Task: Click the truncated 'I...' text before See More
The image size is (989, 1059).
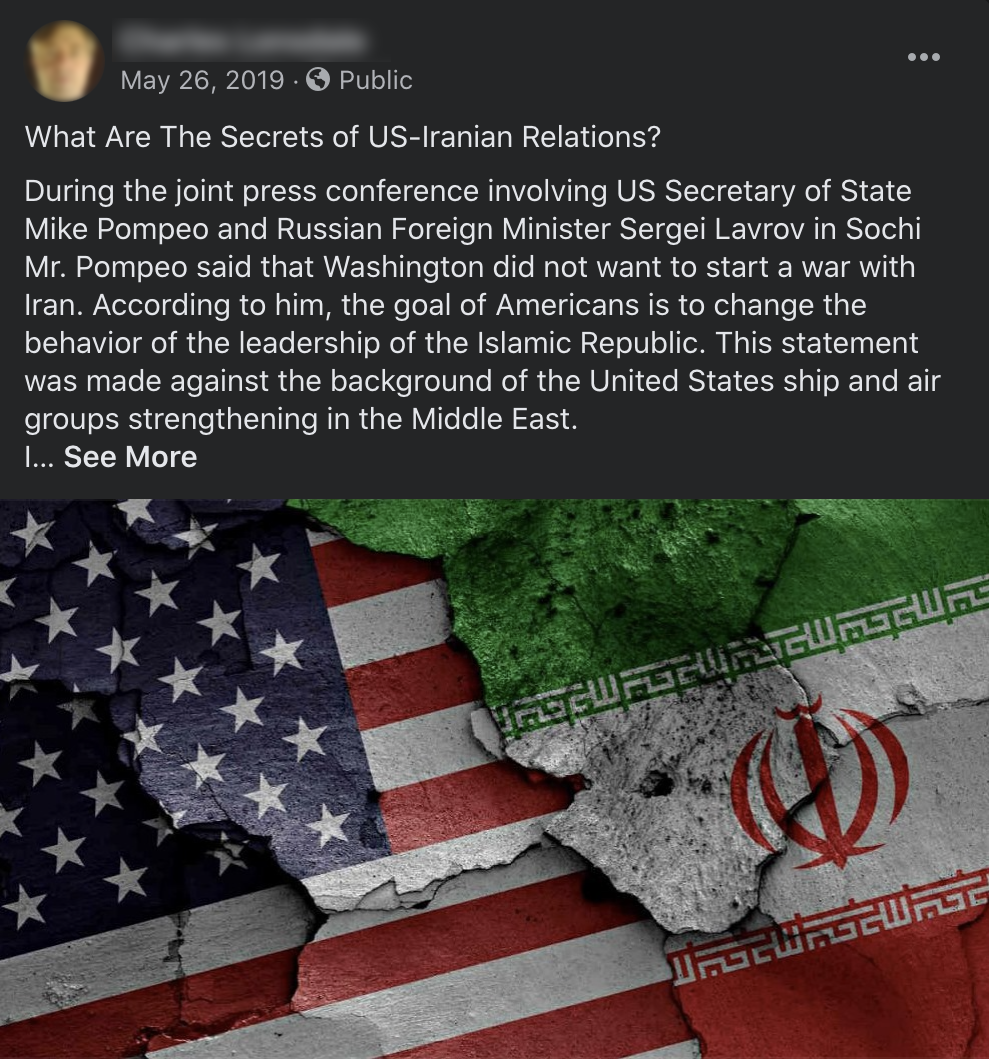Action: pyautogui.click(x=39, y=457)
